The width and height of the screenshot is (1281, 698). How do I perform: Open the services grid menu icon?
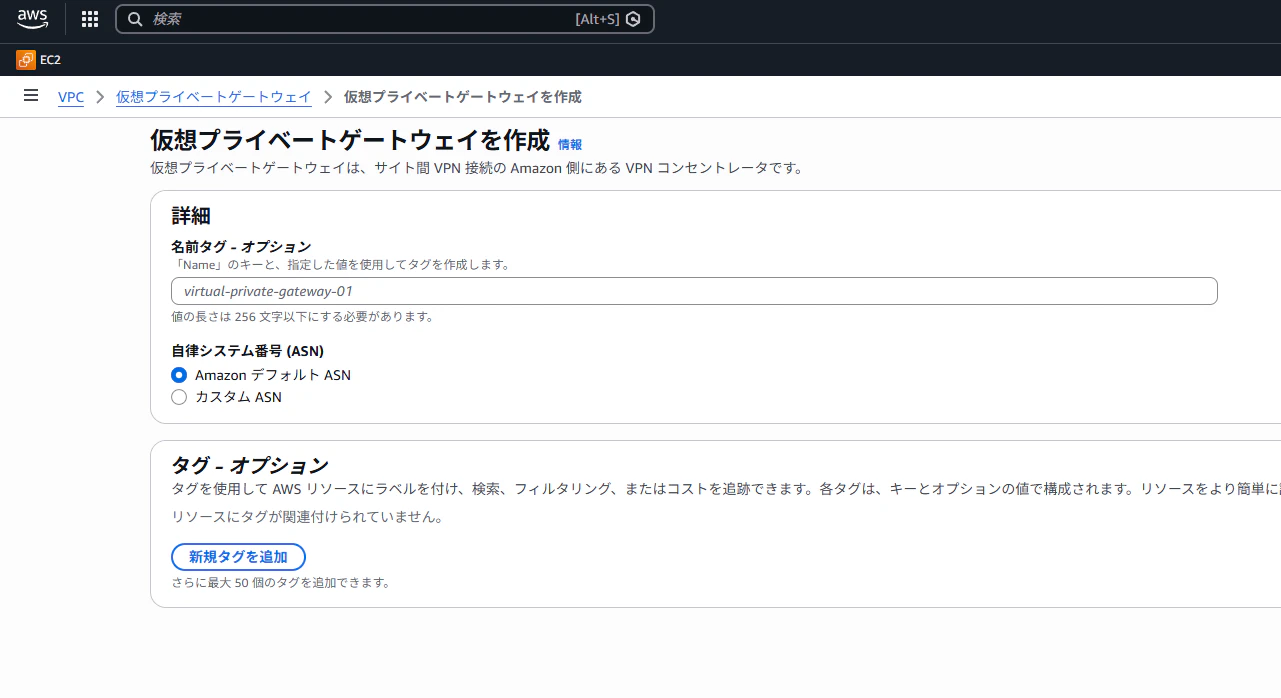coord(90,19)
